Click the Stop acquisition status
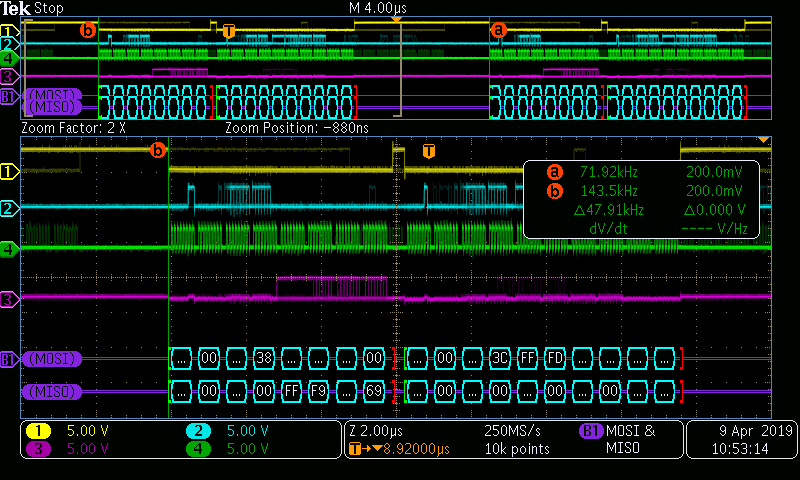 (48, 8)
